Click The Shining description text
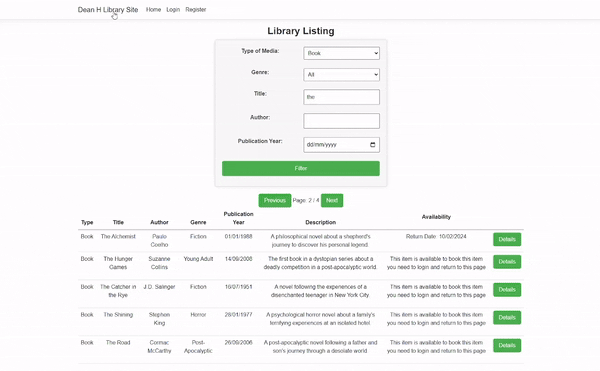This screenshot has width=600, height=371. click(321, 319)
